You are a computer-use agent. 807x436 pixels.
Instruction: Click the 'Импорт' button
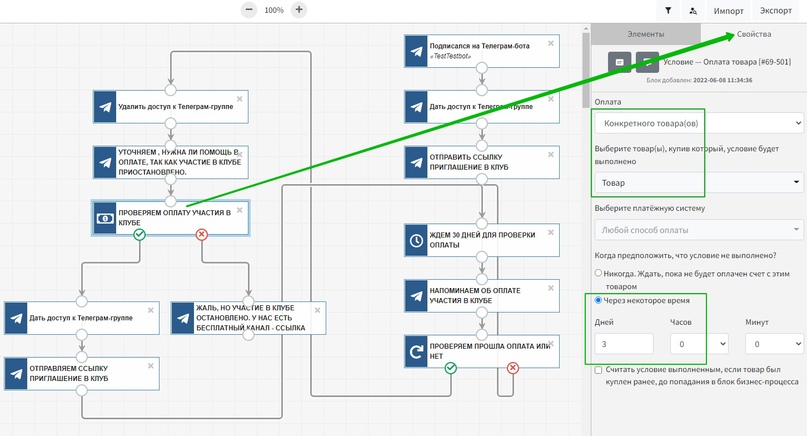click(728, 10)
